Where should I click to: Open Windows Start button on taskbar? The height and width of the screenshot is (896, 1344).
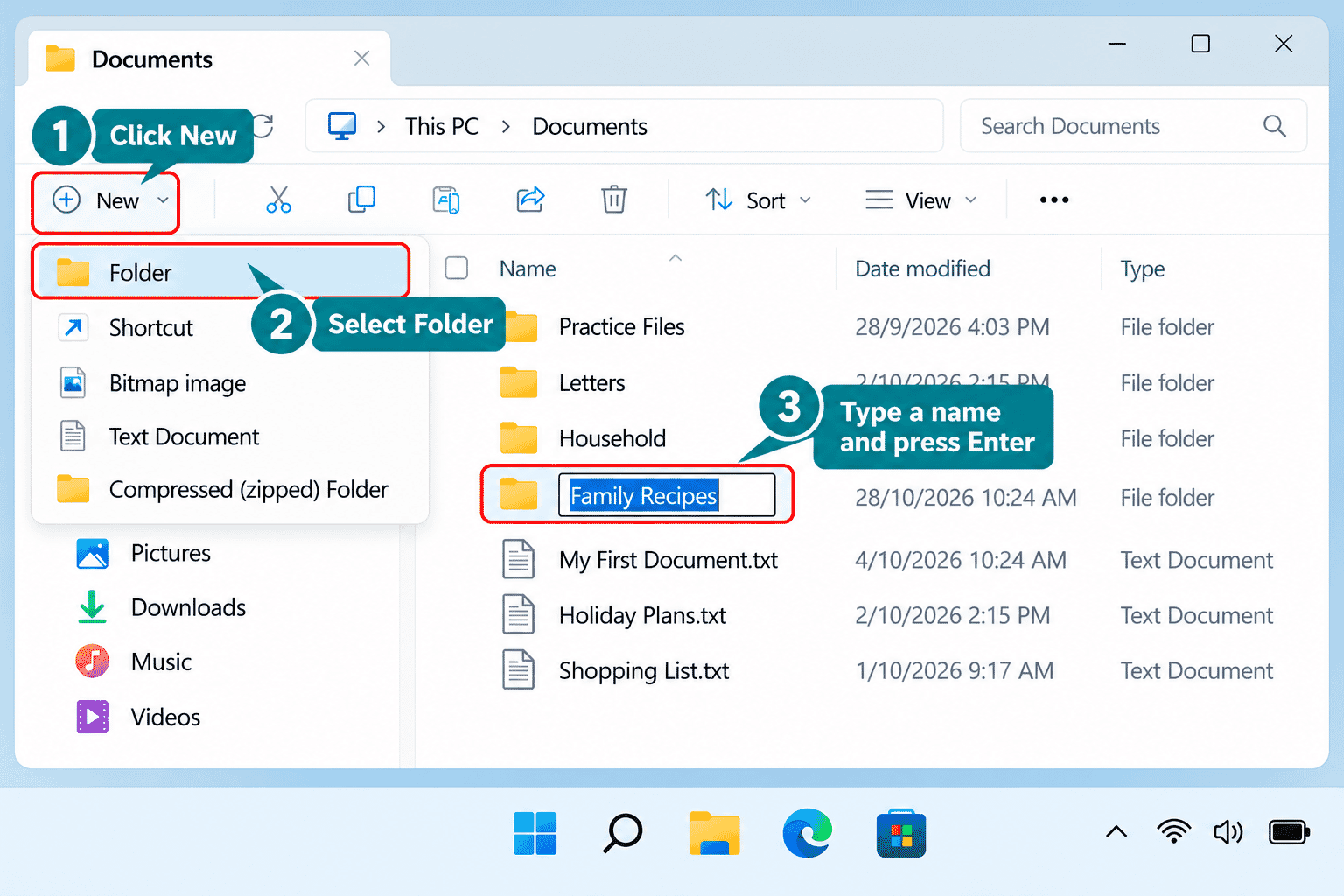point(535,833)
